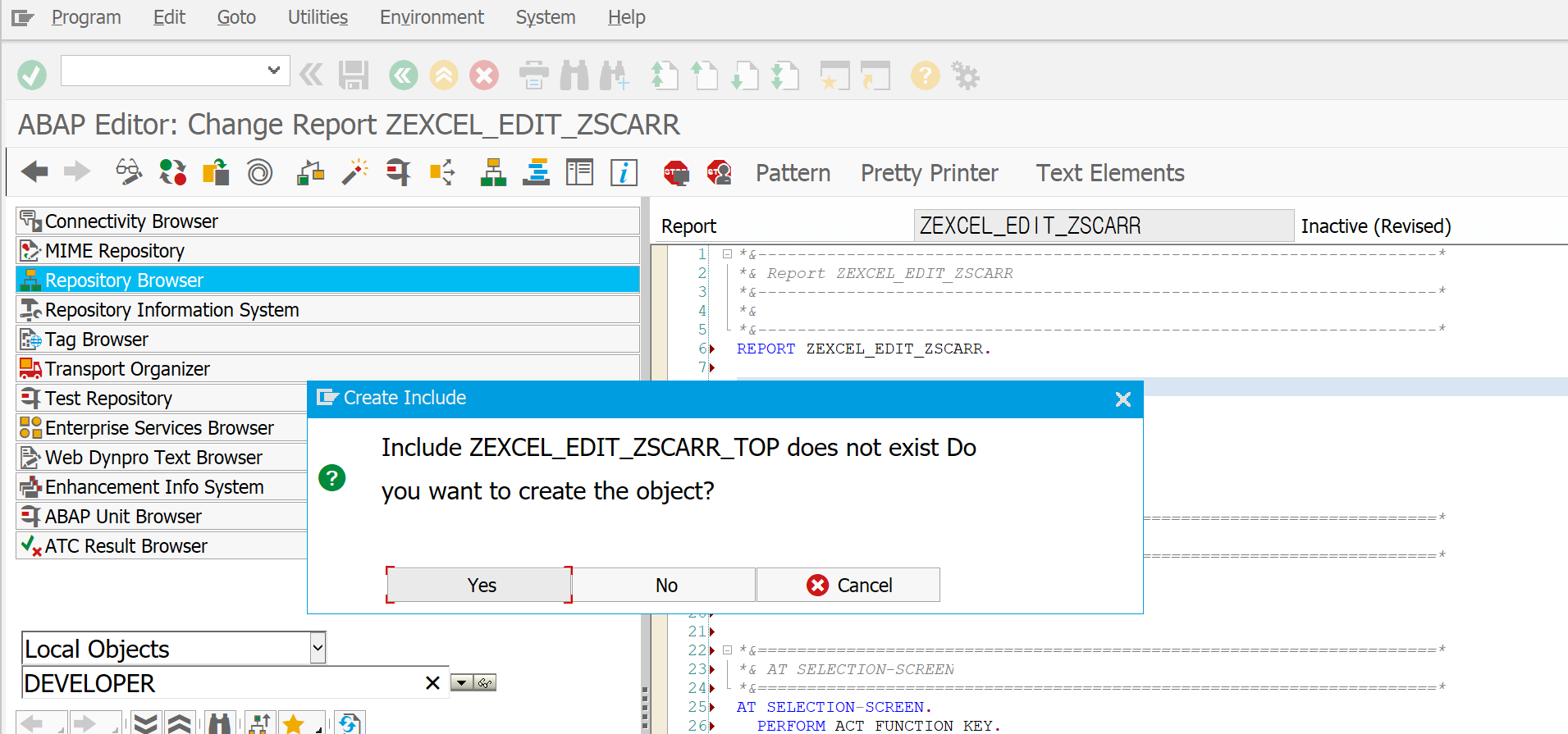Switch Active/Inactive version icon

(x=172, y=172)
